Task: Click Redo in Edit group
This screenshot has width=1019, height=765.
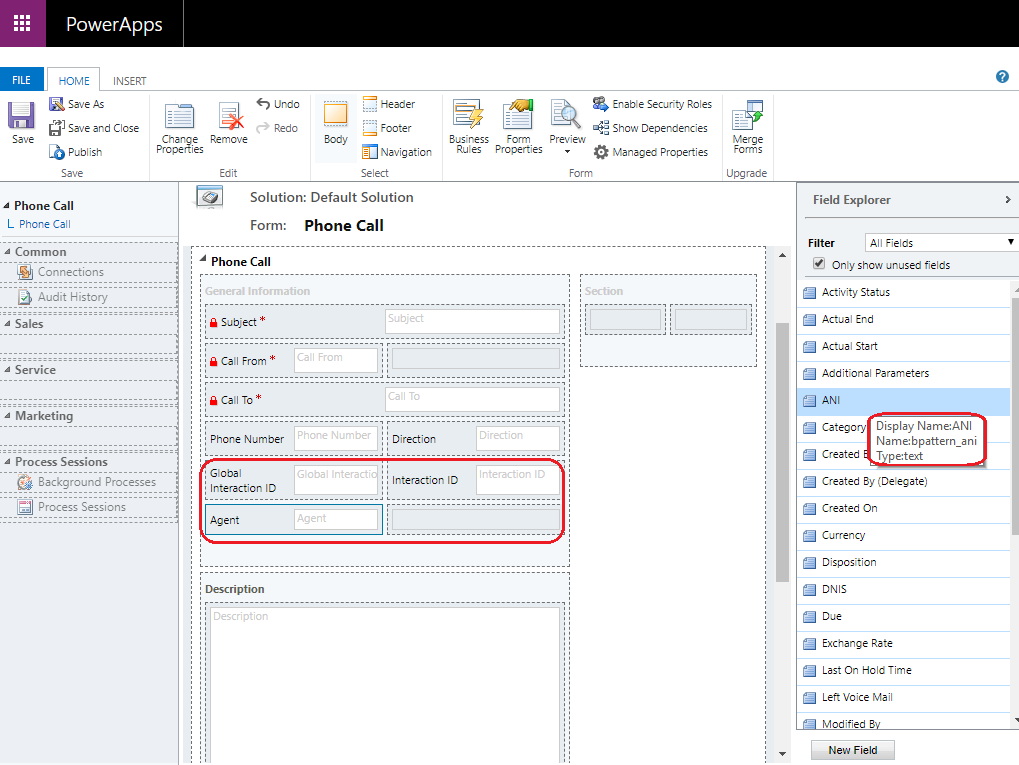Action: coord(277,128)
